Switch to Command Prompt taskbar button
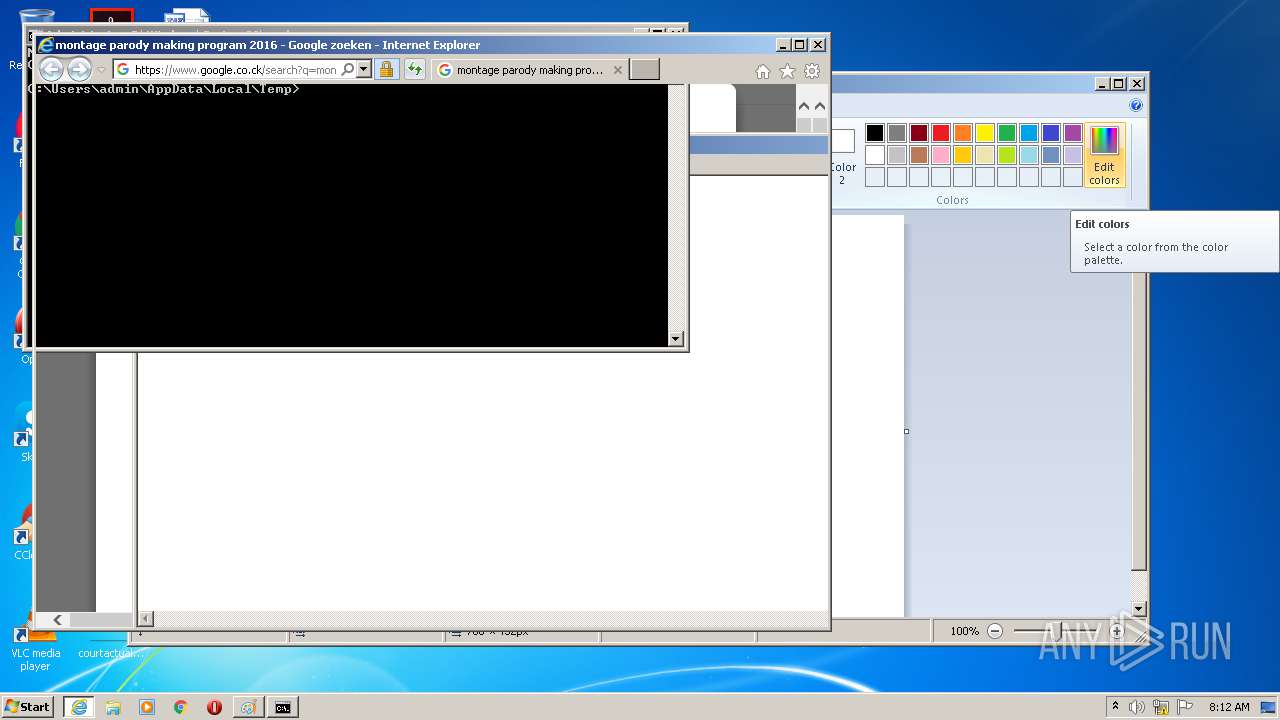 [x=283, y=707]
